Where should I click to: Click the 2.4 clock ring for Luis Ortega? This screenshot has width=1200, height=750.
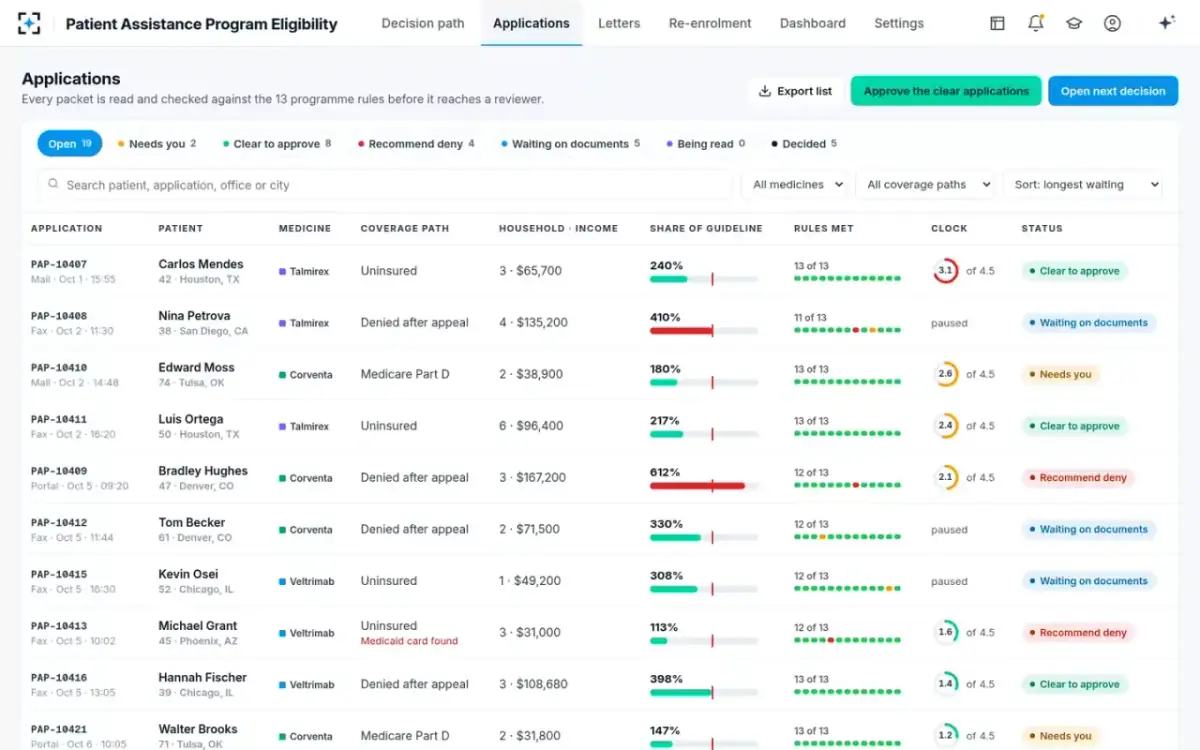click(x=945, y=426)
